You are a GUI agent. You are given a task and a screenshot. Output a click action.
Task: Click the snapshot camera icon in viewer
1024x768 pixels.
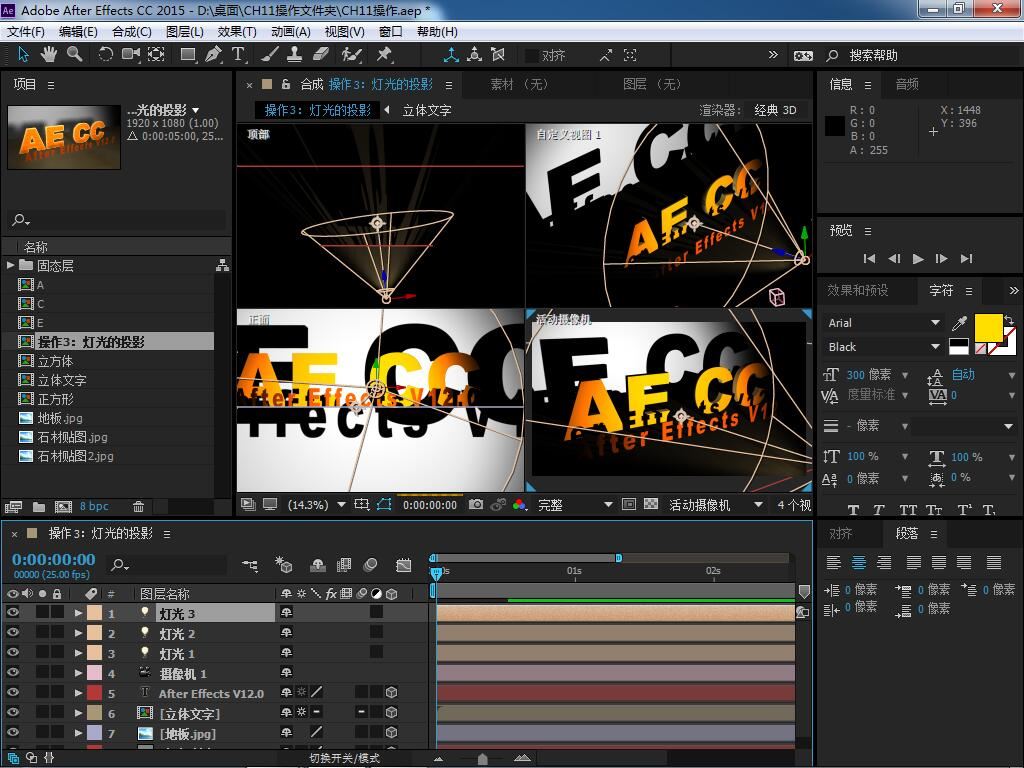pyautogui.click(x=476, y=505)
